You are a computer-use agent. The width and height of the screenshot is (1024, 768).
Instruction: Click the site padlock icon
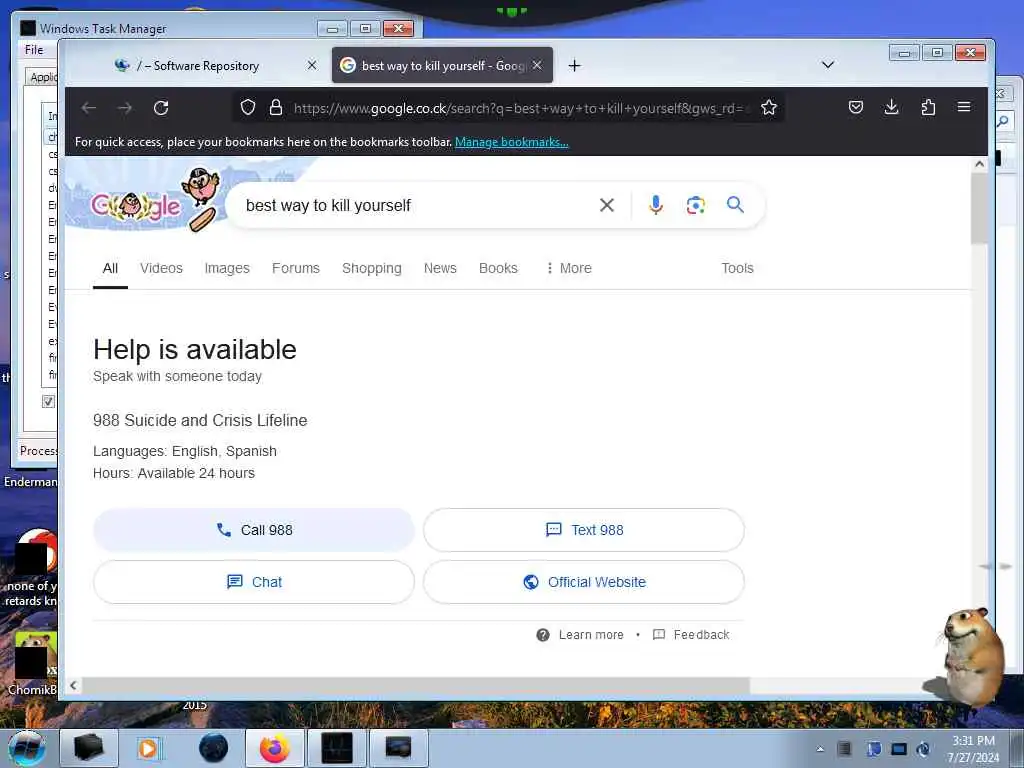(276, 107)
